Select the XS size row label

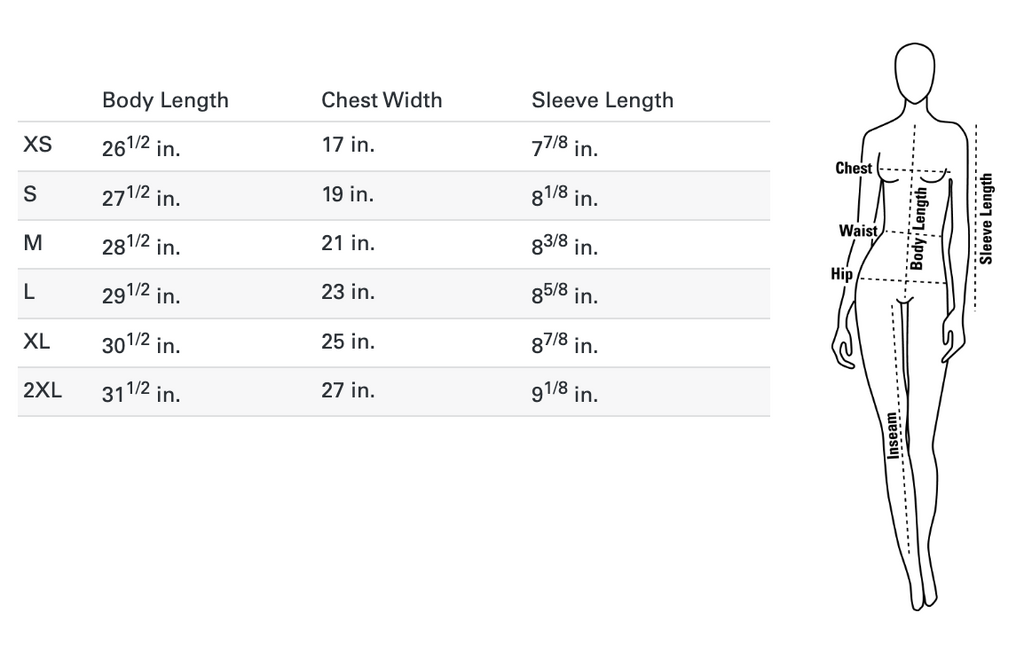click(37, 144)
